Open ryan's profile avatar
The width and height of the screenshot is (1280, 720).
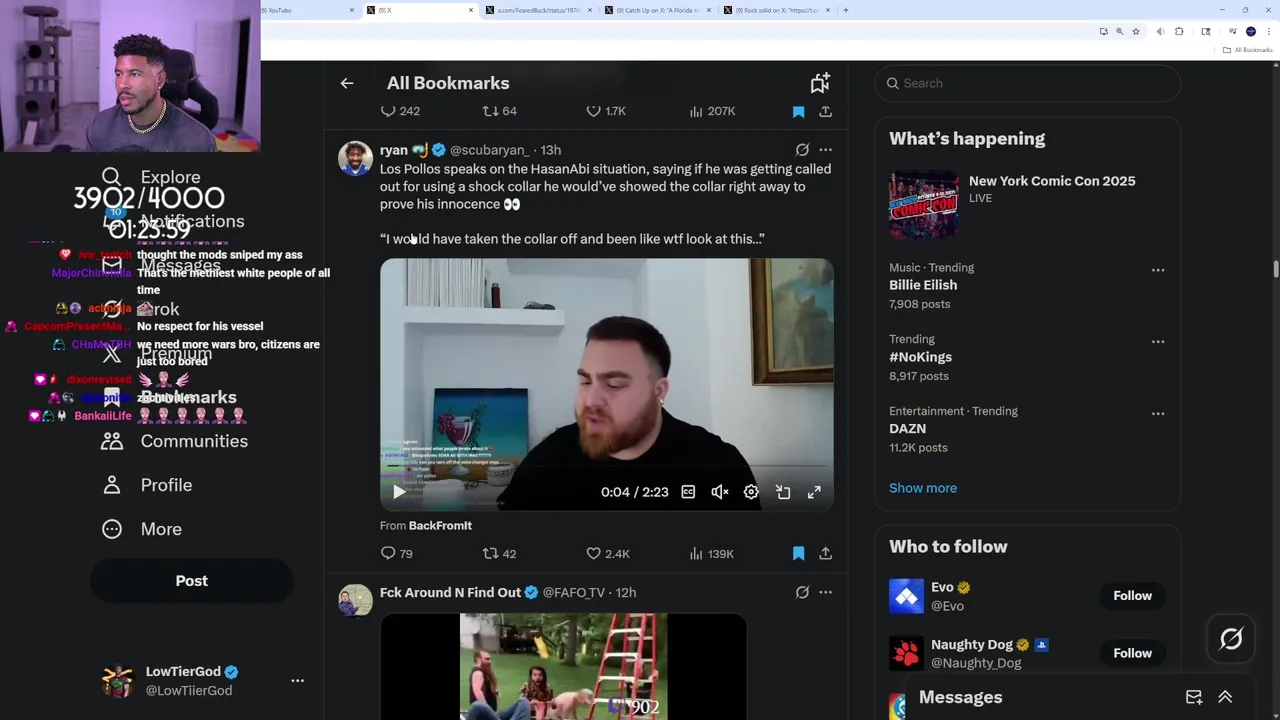tap(355, 158)
